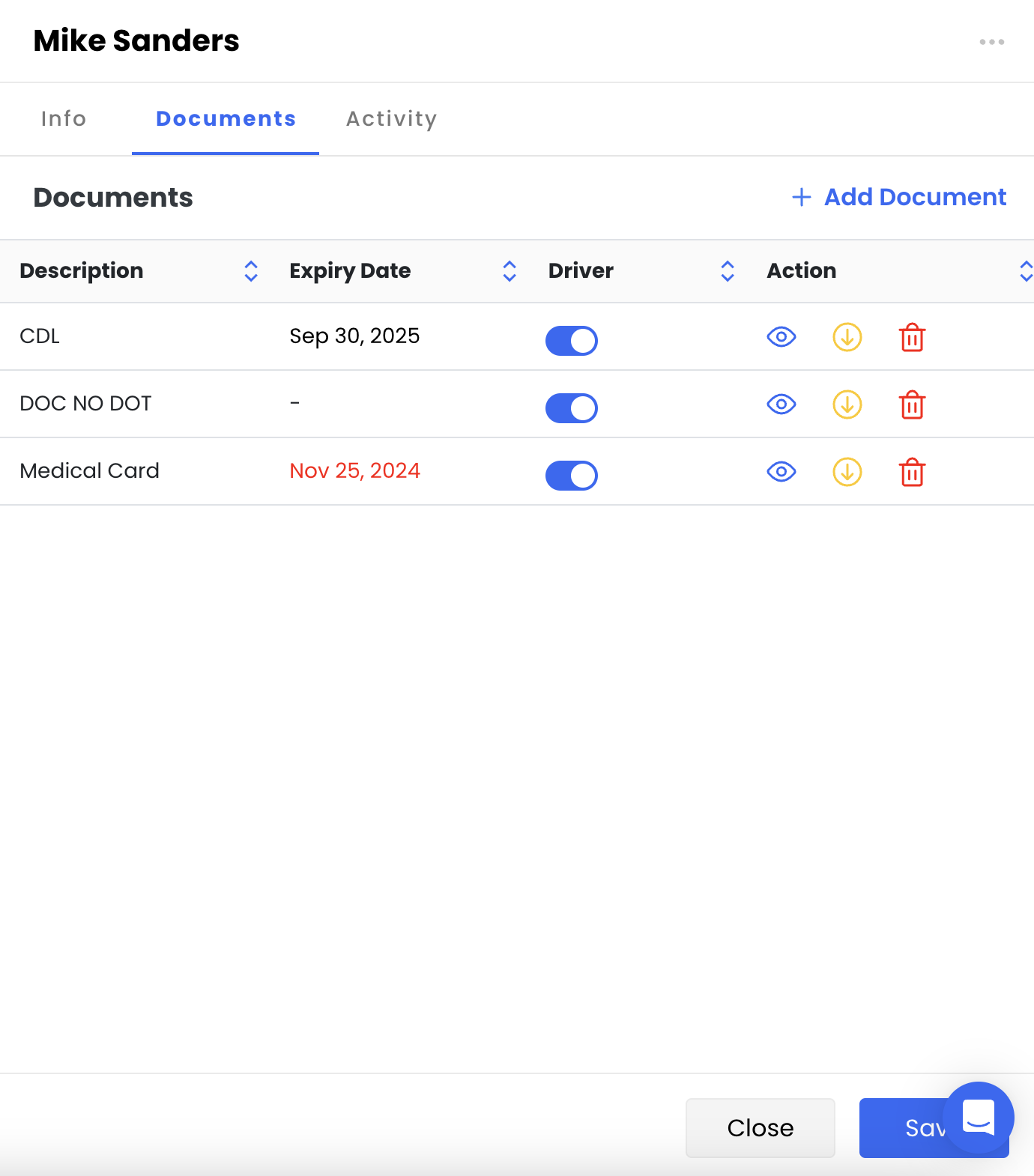1034x1176 pixels.
Task: Sort by Expiry Date arrows
Action: click(510, 271)
